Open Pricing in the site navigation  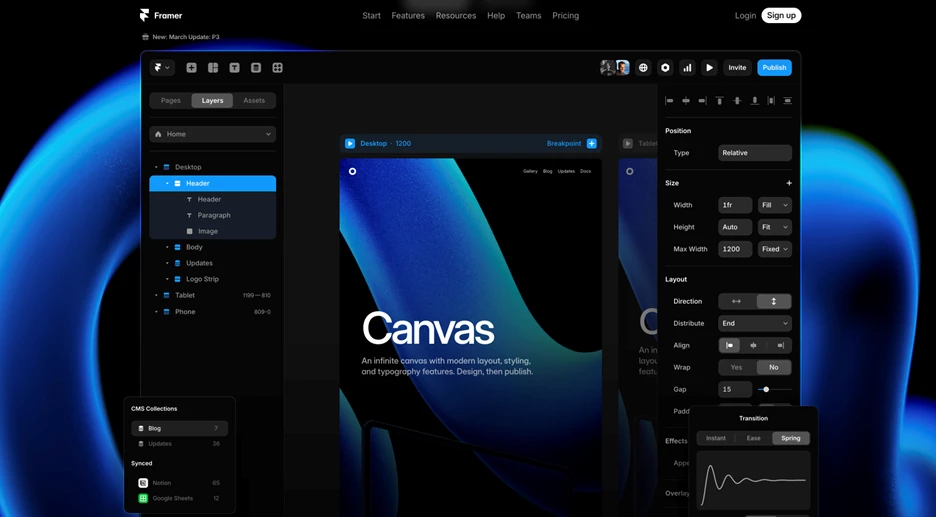point(566,16)
